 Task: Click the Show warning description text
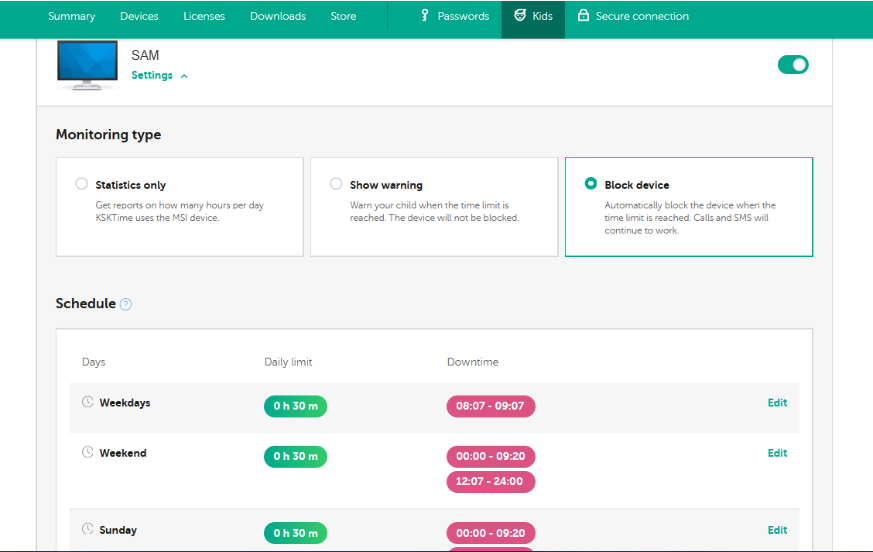[x=434, y=212]
